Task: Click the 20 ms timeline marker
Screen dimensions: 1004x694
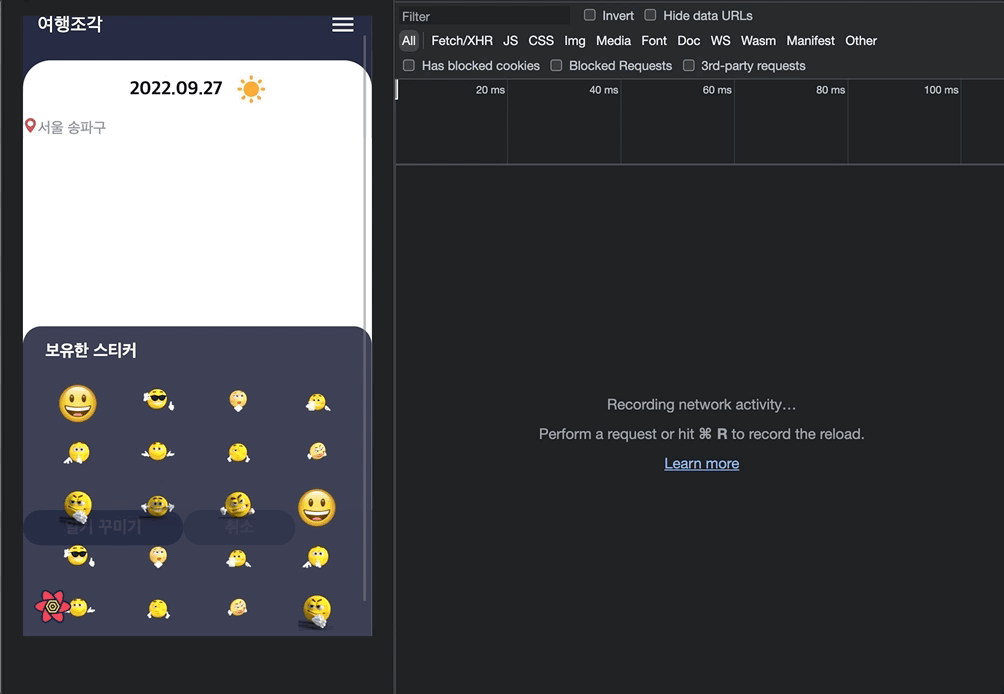Action: [490, 90]
